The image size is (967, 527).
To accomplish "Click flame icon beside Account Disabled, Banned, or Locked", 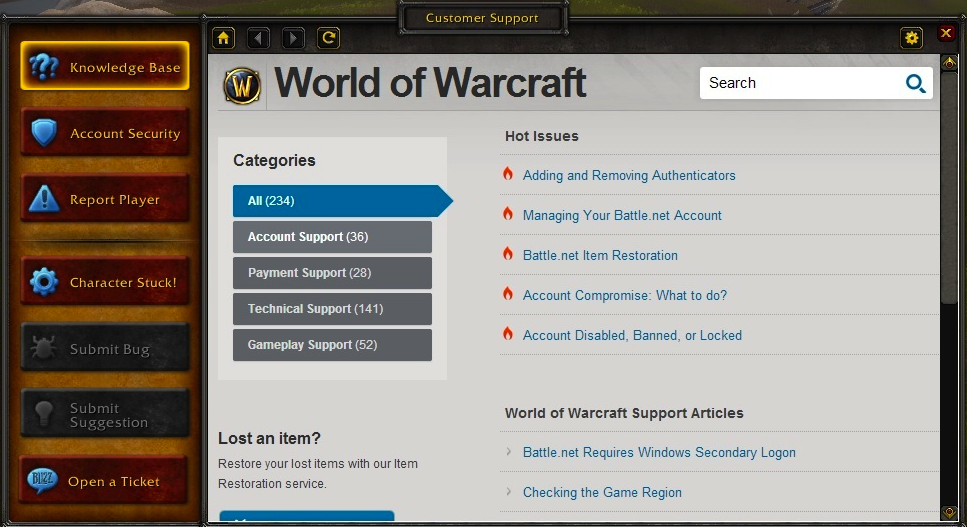I will coord(508,334).
